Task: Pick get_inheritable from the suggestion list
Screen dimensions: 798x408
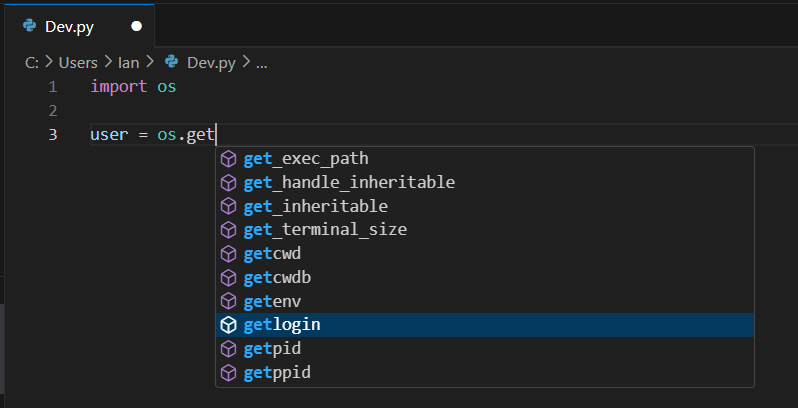Action: click(315, 206)
